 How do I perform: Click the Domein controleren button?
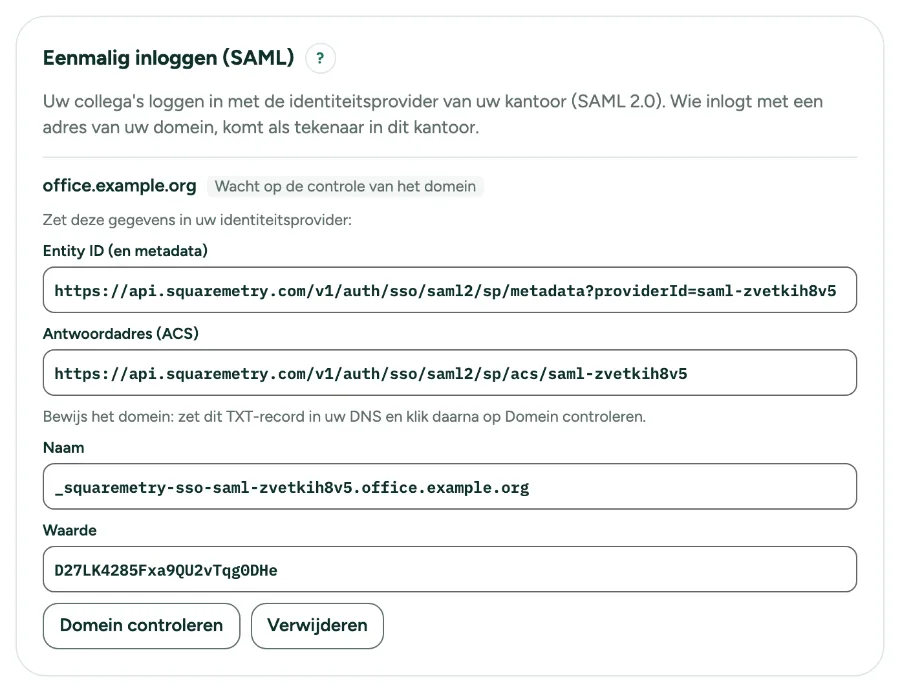pos(141,625)
